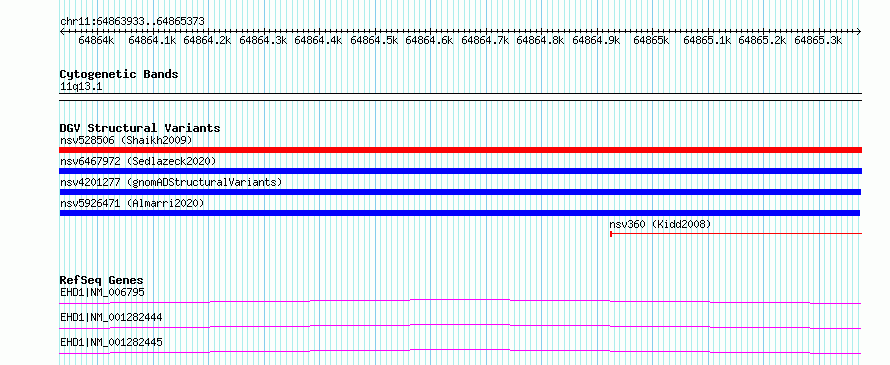Open variant nsv4201277 (gnomADStructuralVariants) label
Viewport: 890px width, 365px height.
point(171,182)
